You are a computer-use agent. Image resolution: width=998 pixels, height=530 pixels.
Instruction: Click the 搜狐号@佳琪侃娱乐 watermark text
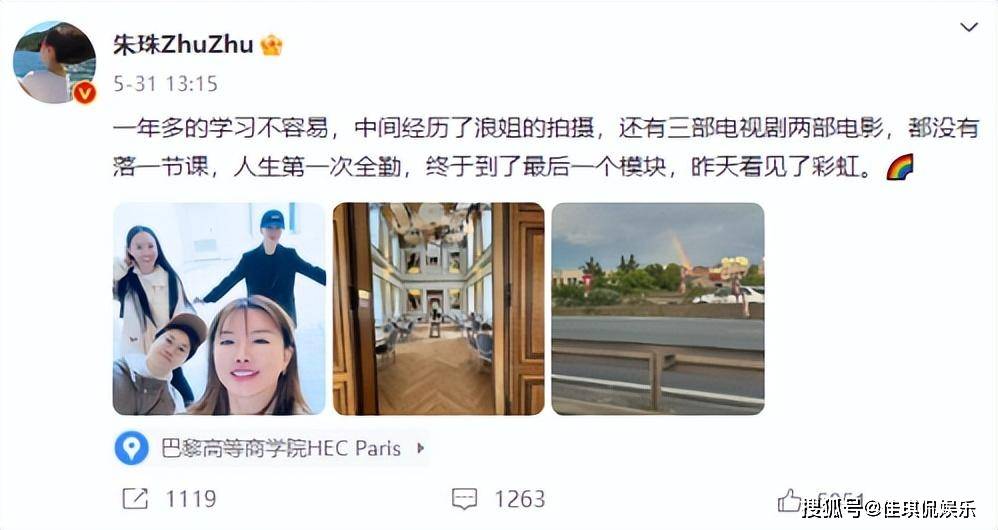click(x=889, y=509)
